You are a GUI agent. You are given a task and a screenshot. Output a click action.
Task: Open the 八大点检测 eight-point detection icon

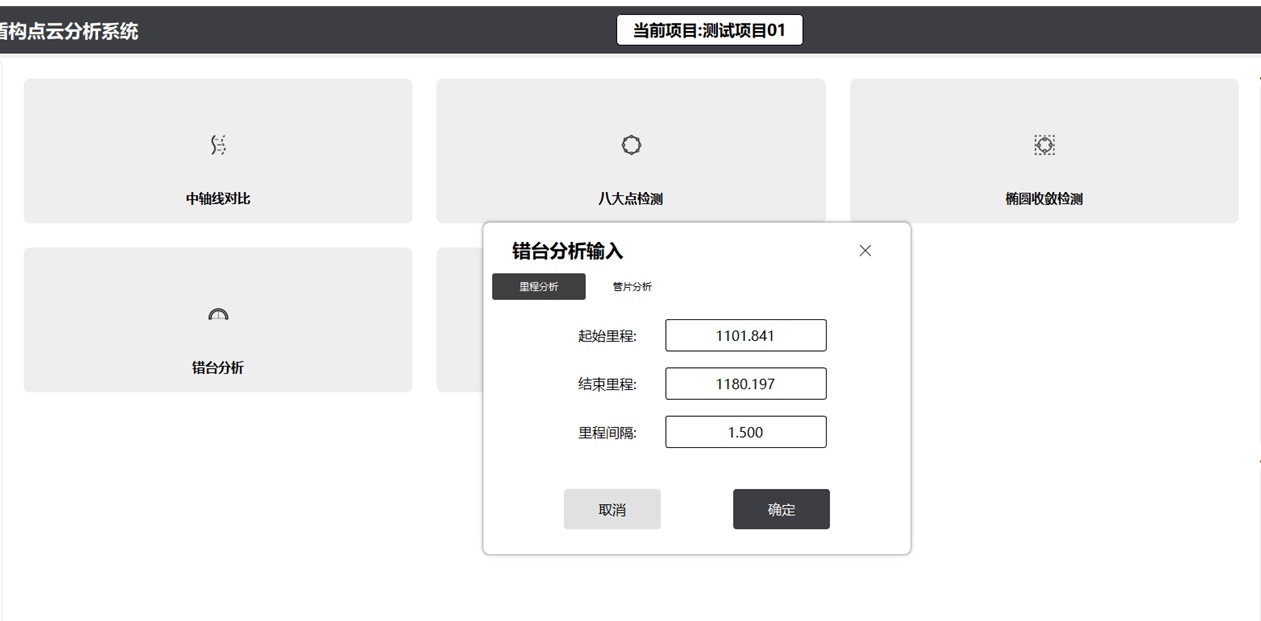[x=631, y=145]
